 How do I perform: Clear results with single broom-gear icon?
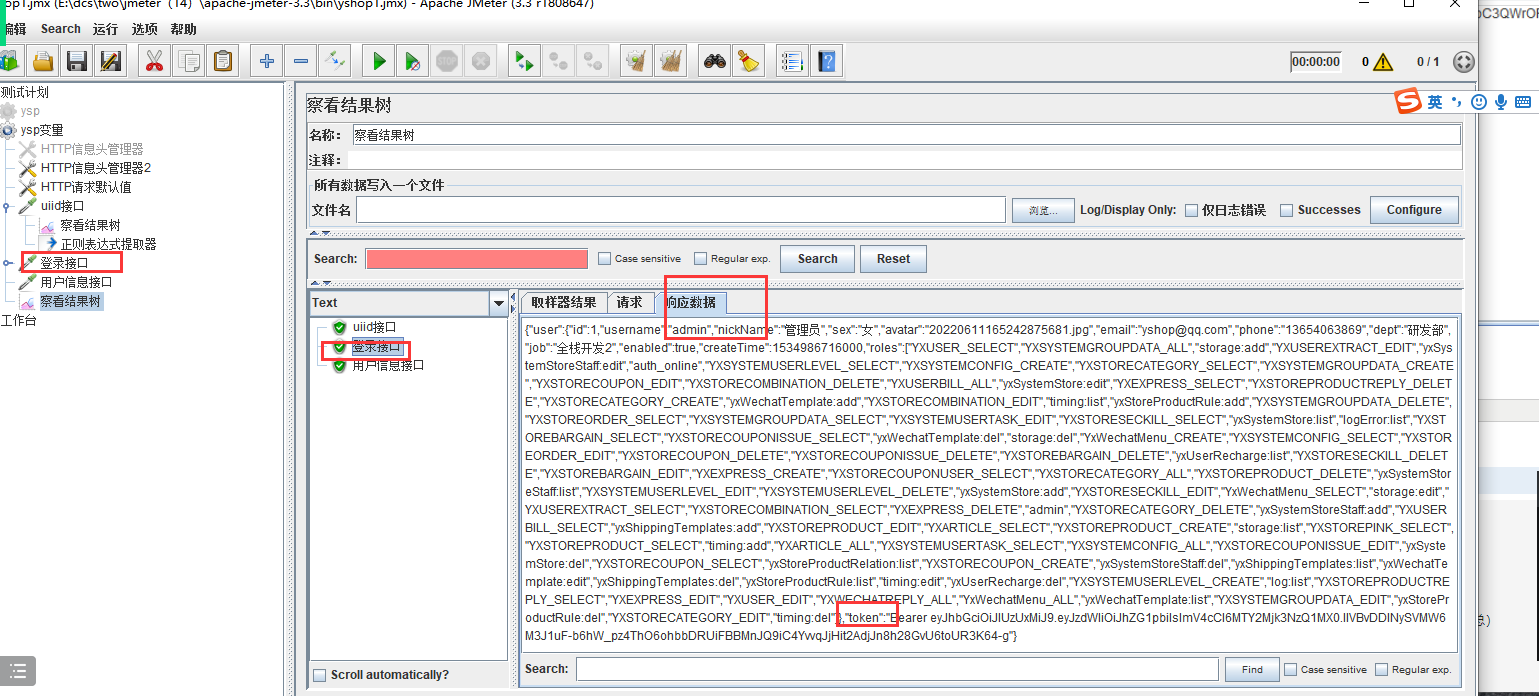coord(636,62)
